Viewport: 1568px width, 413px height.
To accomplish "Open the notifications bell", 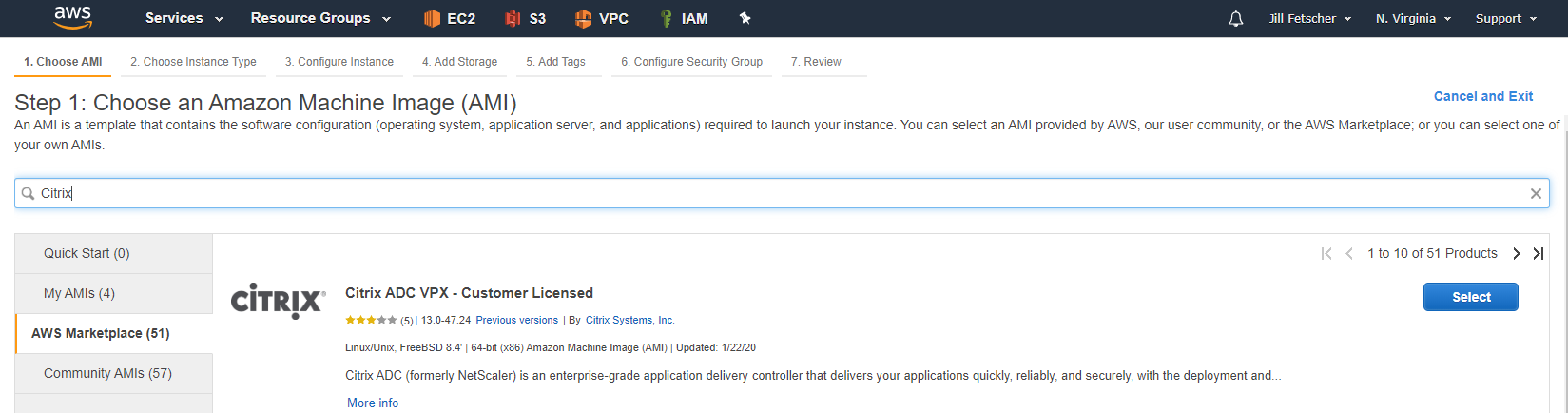I will click(x=1235, y=19).
